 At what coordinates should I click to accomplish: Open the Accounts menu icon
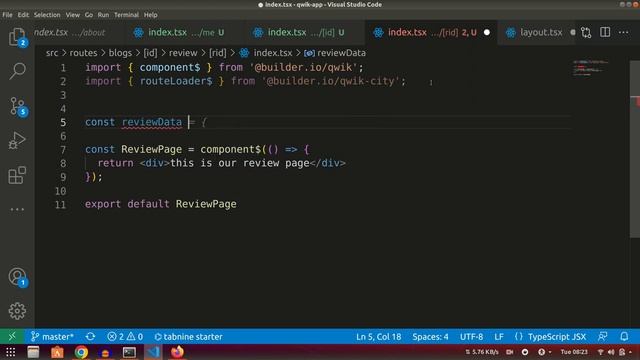point(17,277)
